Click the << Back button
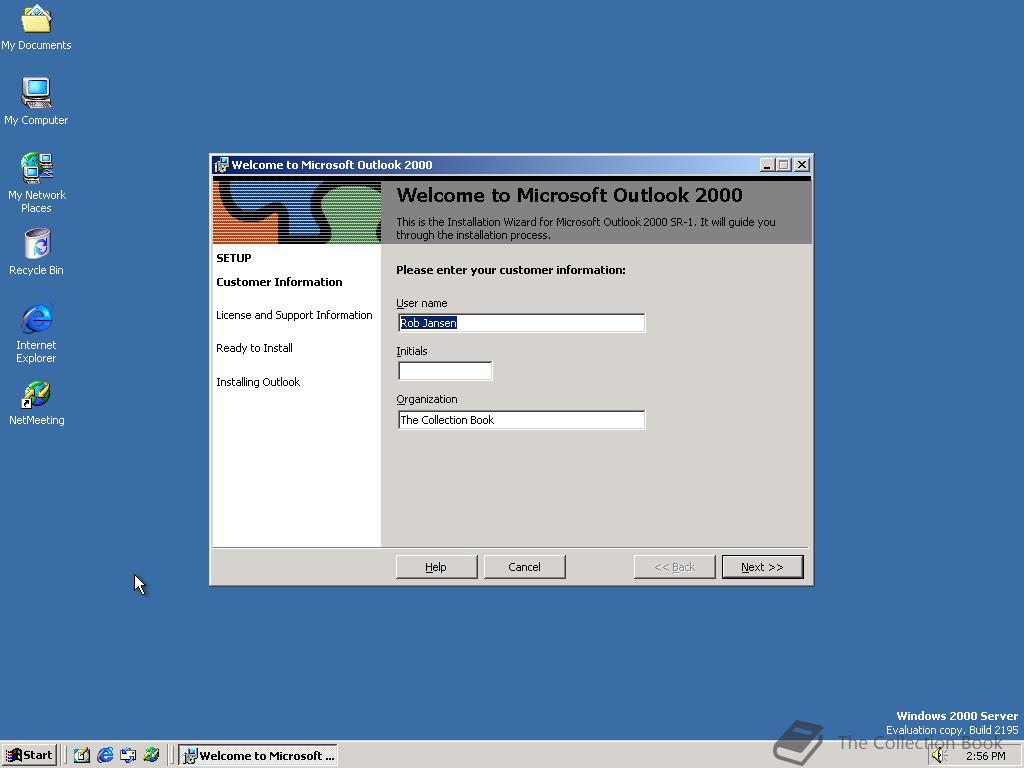The image size is (1024, 768). 675,567
